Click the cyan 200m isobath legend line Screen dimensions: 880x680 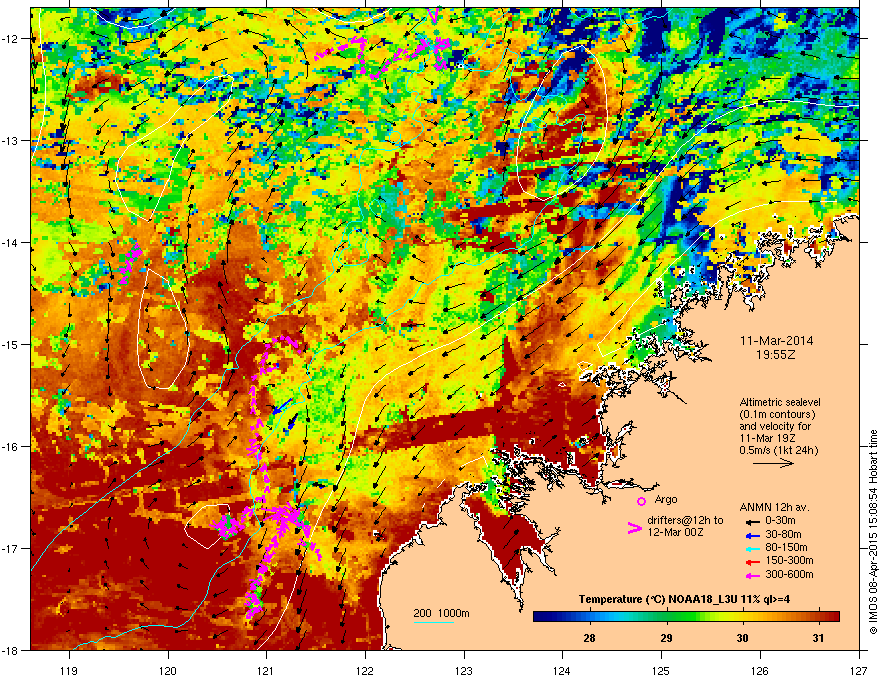pyautogui.click(x=434, y=622)
